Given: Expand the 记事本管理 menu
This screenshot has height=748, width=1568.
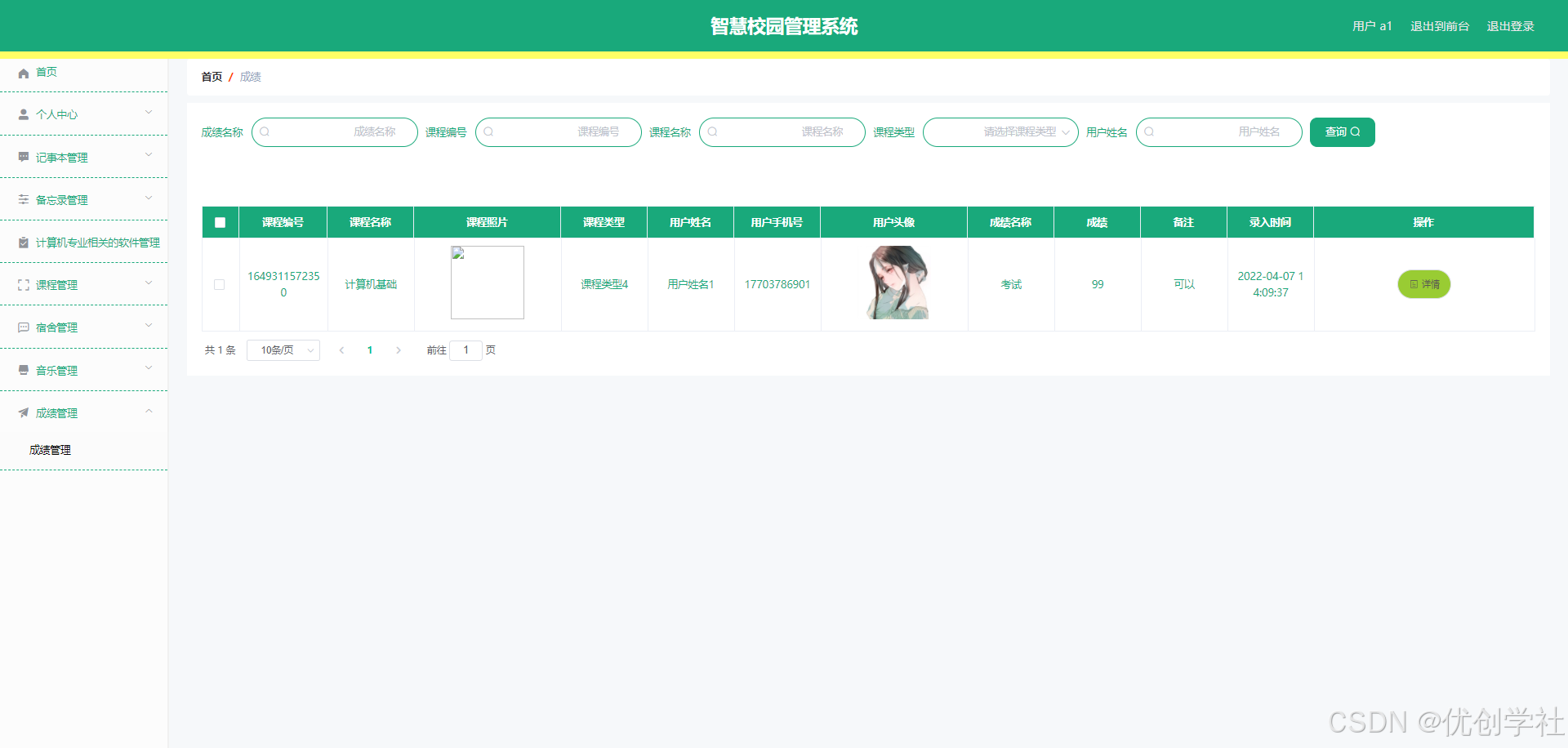Looking at the screenshot, I should click(149, 154).
